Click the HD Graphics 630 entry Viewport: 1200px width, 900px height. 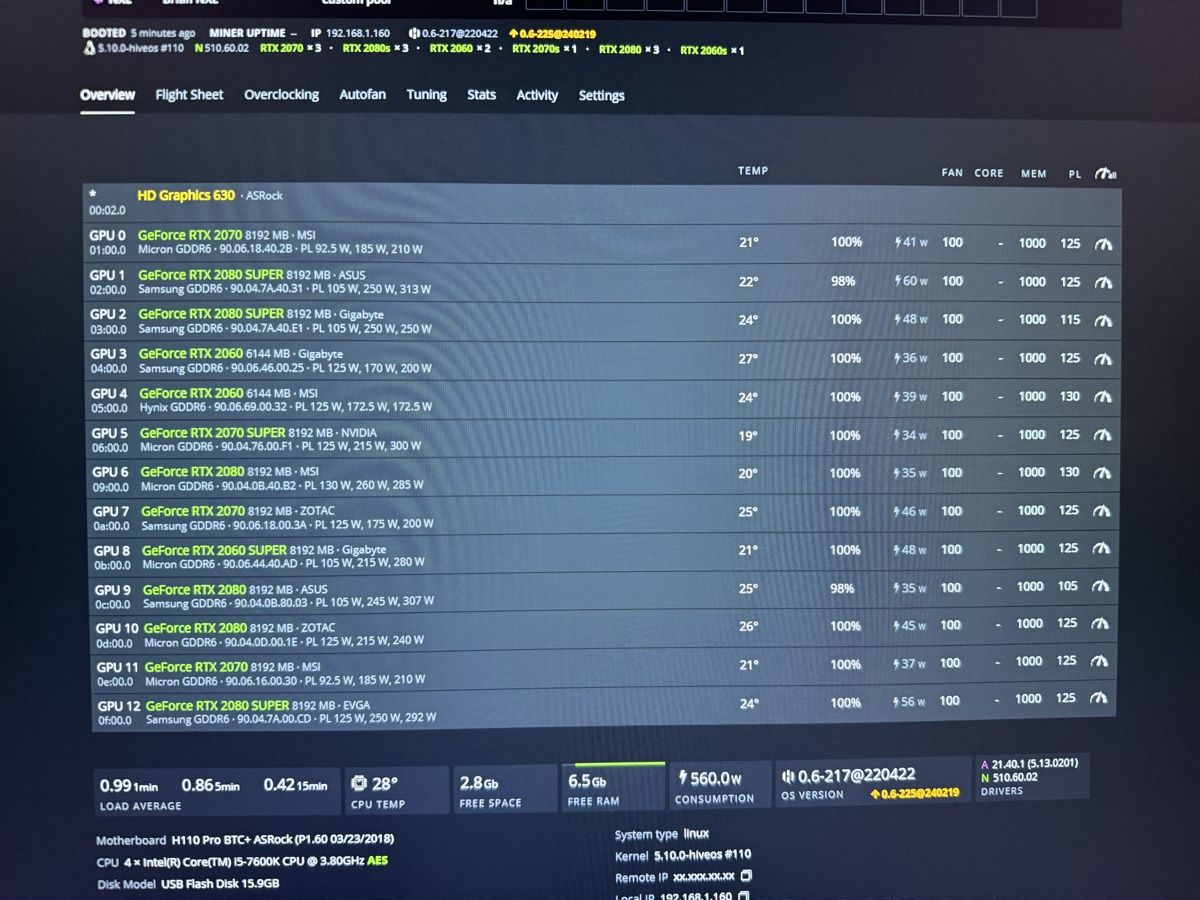(185, 195)
